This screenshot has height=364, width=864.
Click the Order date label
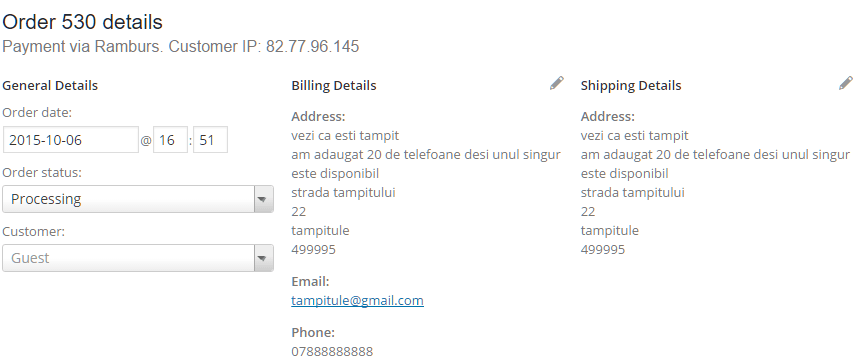point(37,112)
